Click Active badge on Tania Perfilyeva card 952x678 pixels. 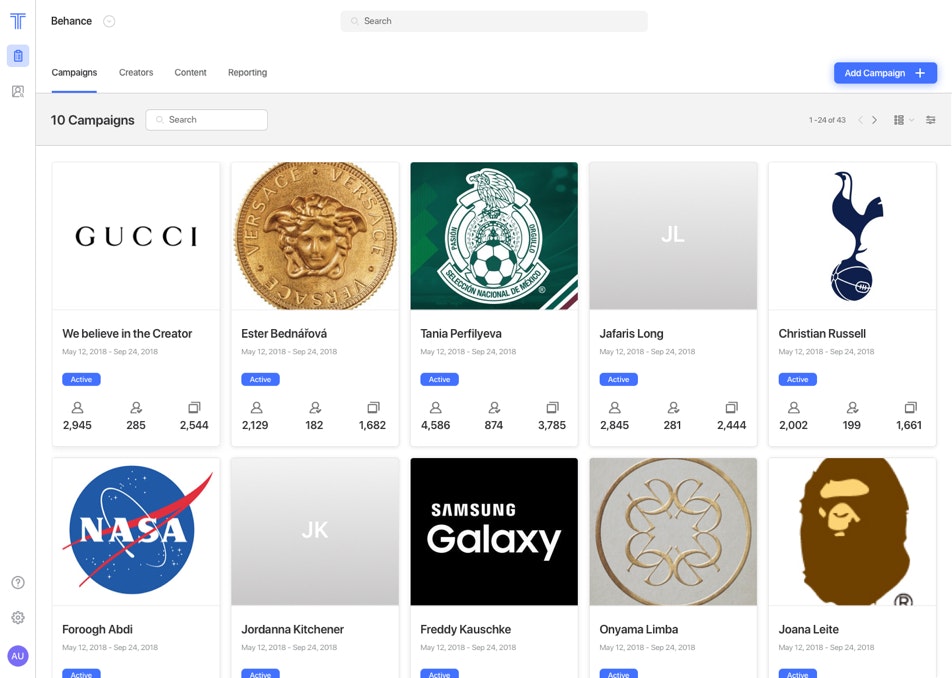(x=440, y=379)
